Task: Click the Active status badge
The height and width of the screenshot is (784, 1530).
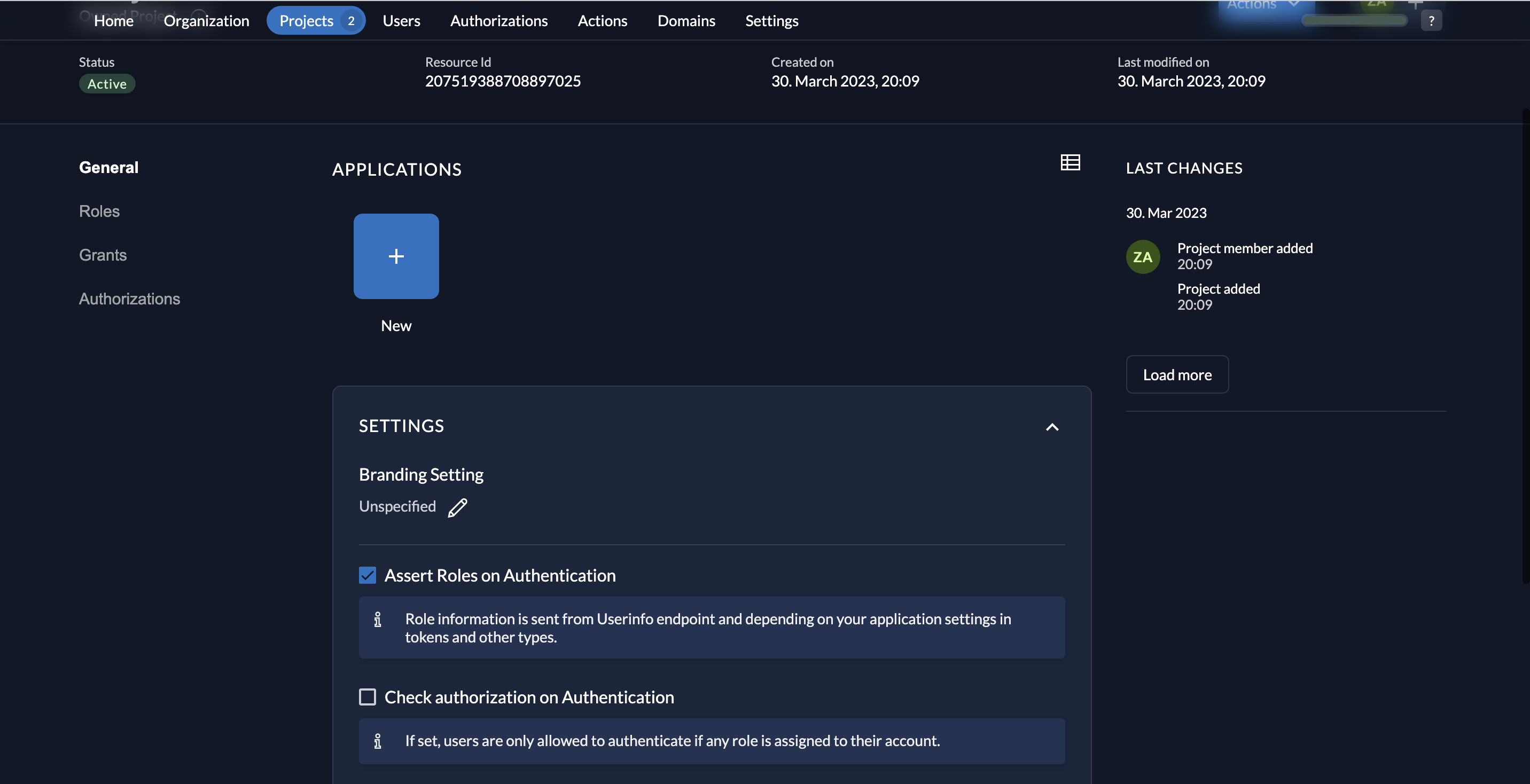Action: (x=107, y=84)
